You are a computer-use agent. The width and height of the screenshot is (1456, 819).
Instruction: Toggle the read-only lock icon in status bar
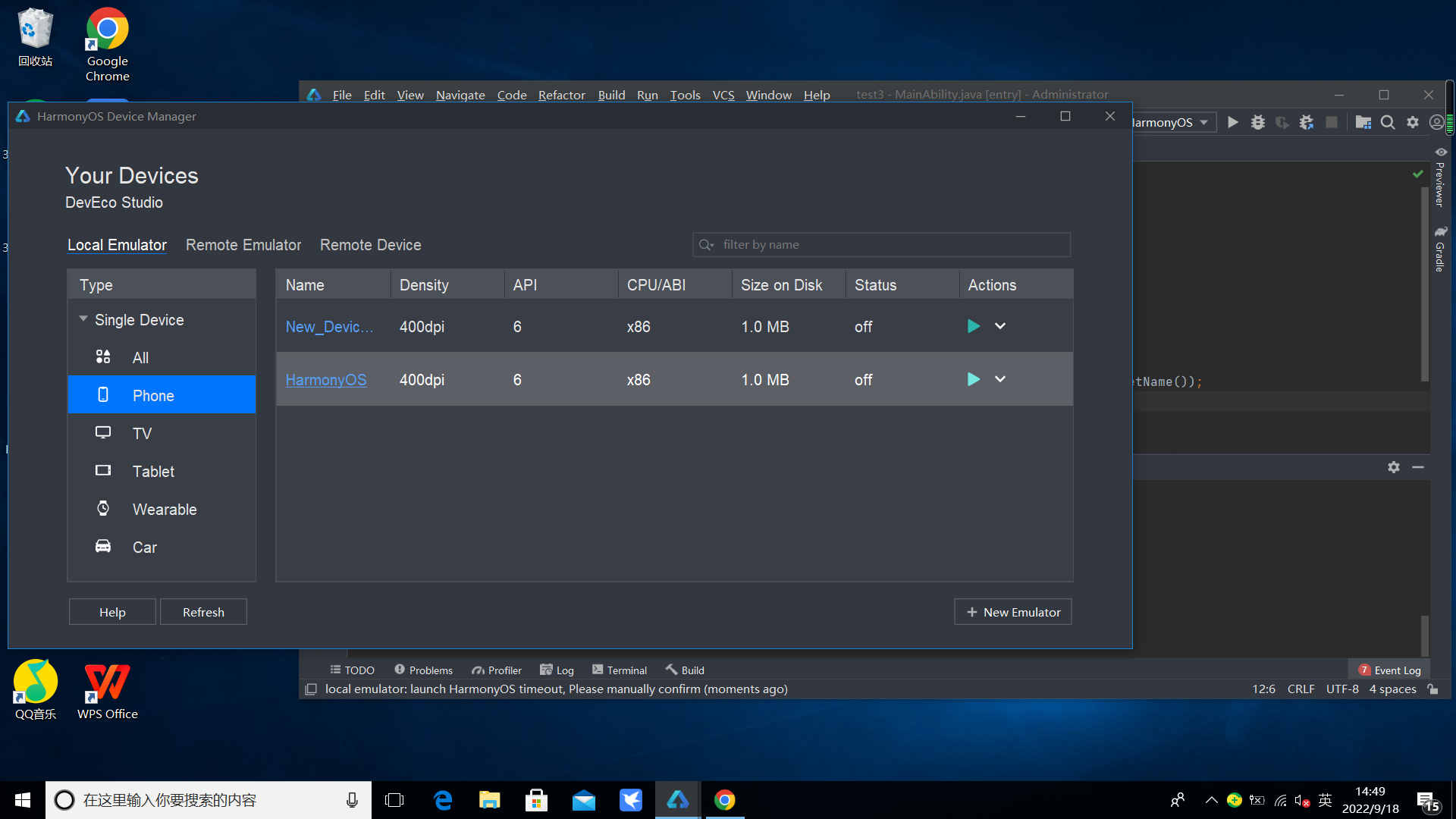[x=1432, y=689]
